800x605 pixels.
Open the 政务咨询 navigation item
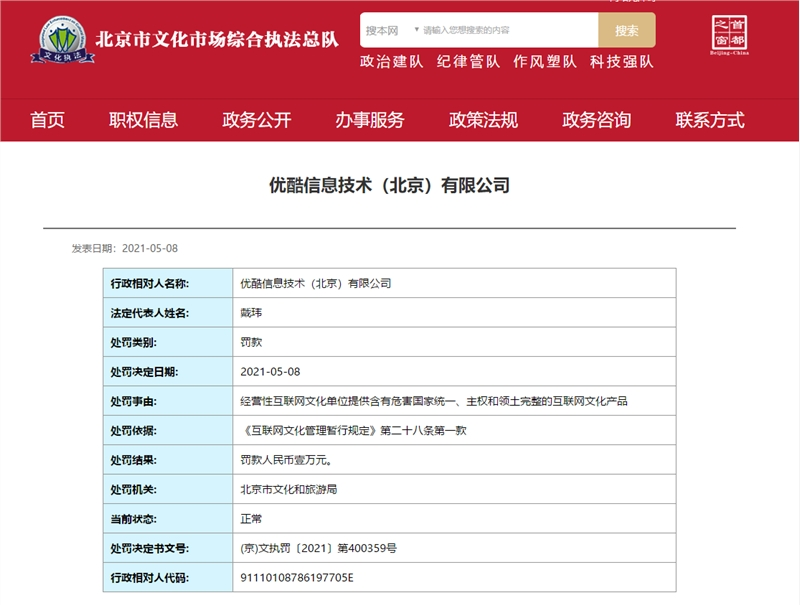pos(596,120)
